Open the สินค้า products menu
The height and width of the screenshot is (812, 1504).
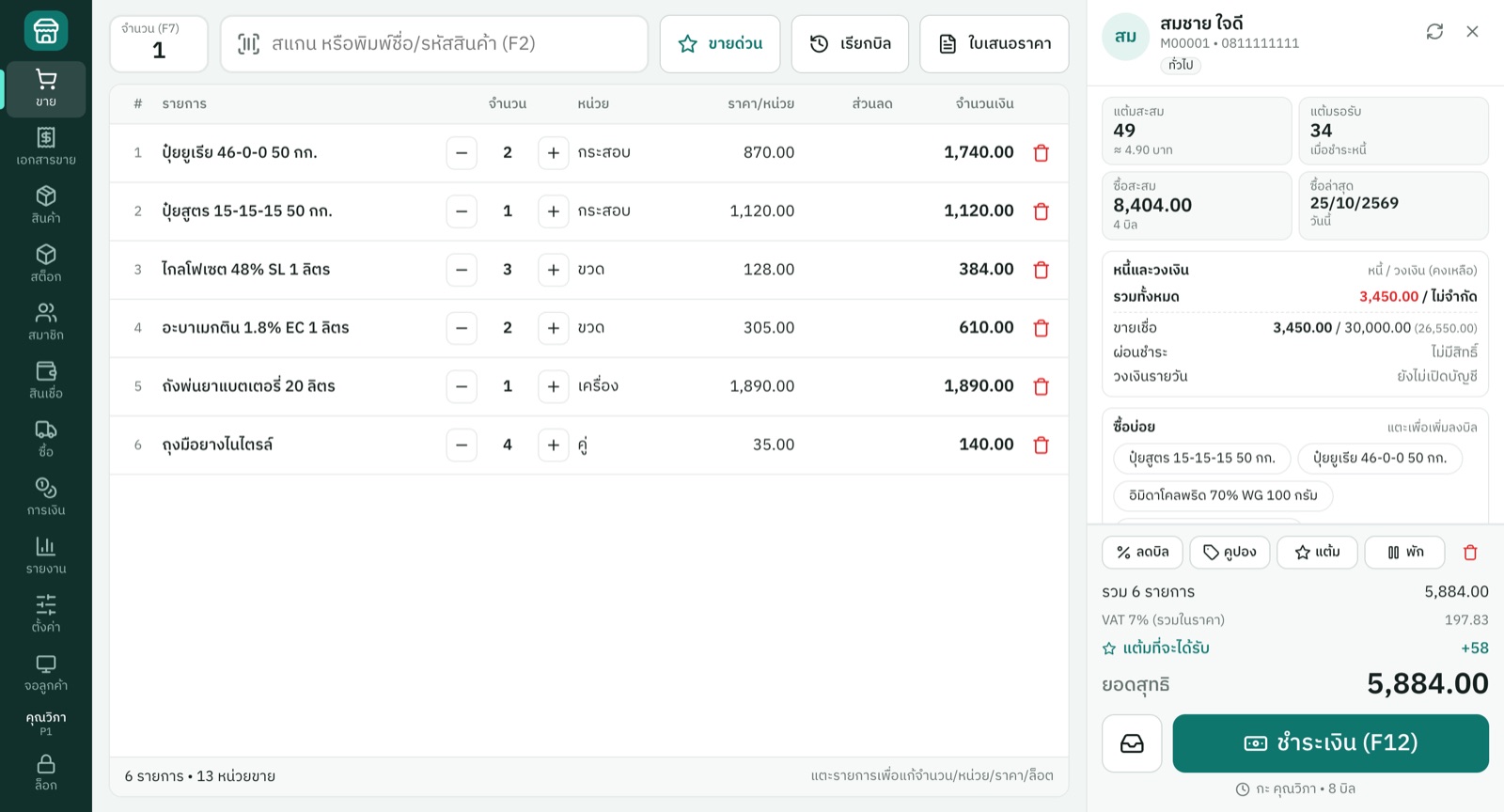point(46,205)
